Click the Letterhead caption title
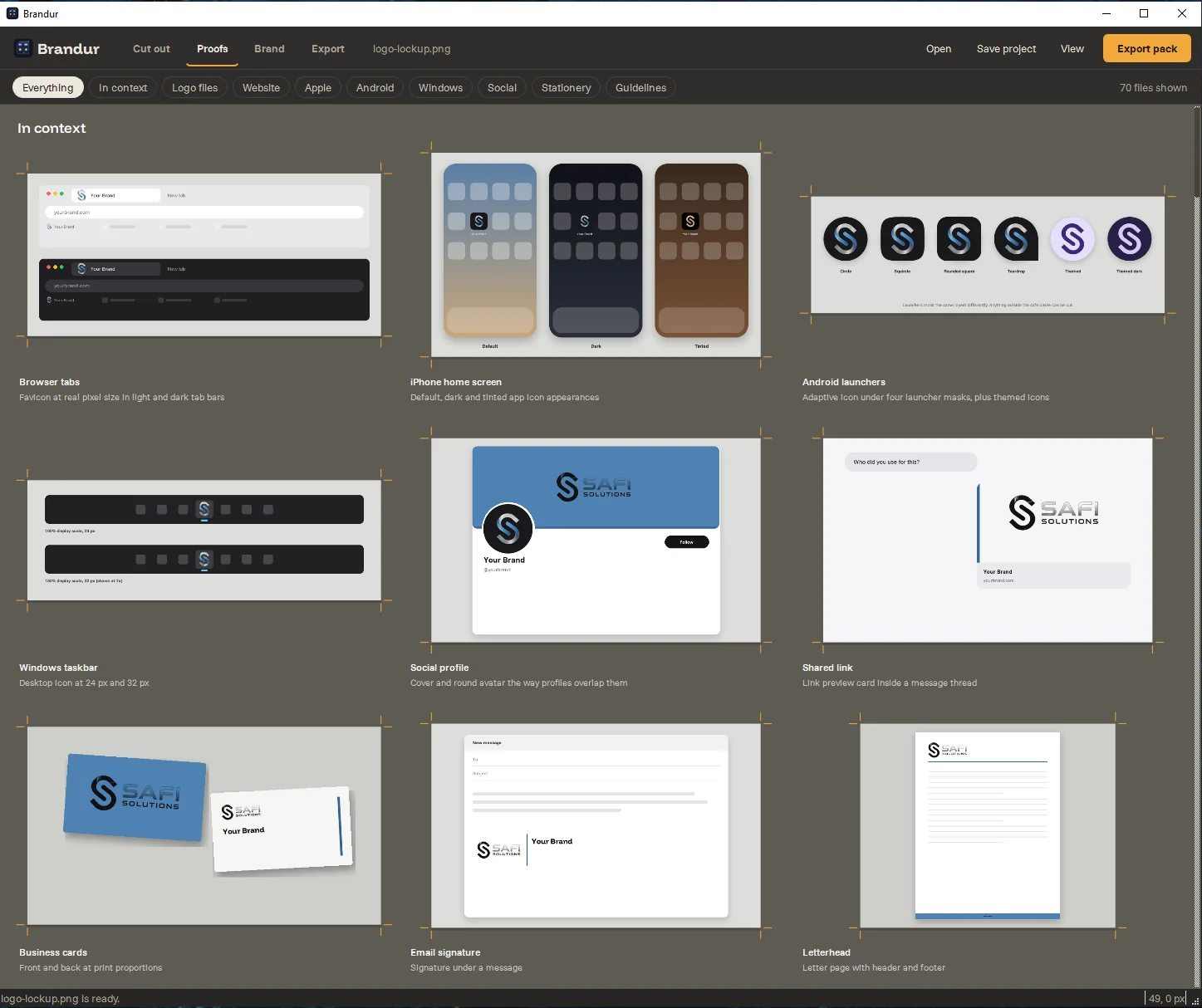 [x=827, y=952]
